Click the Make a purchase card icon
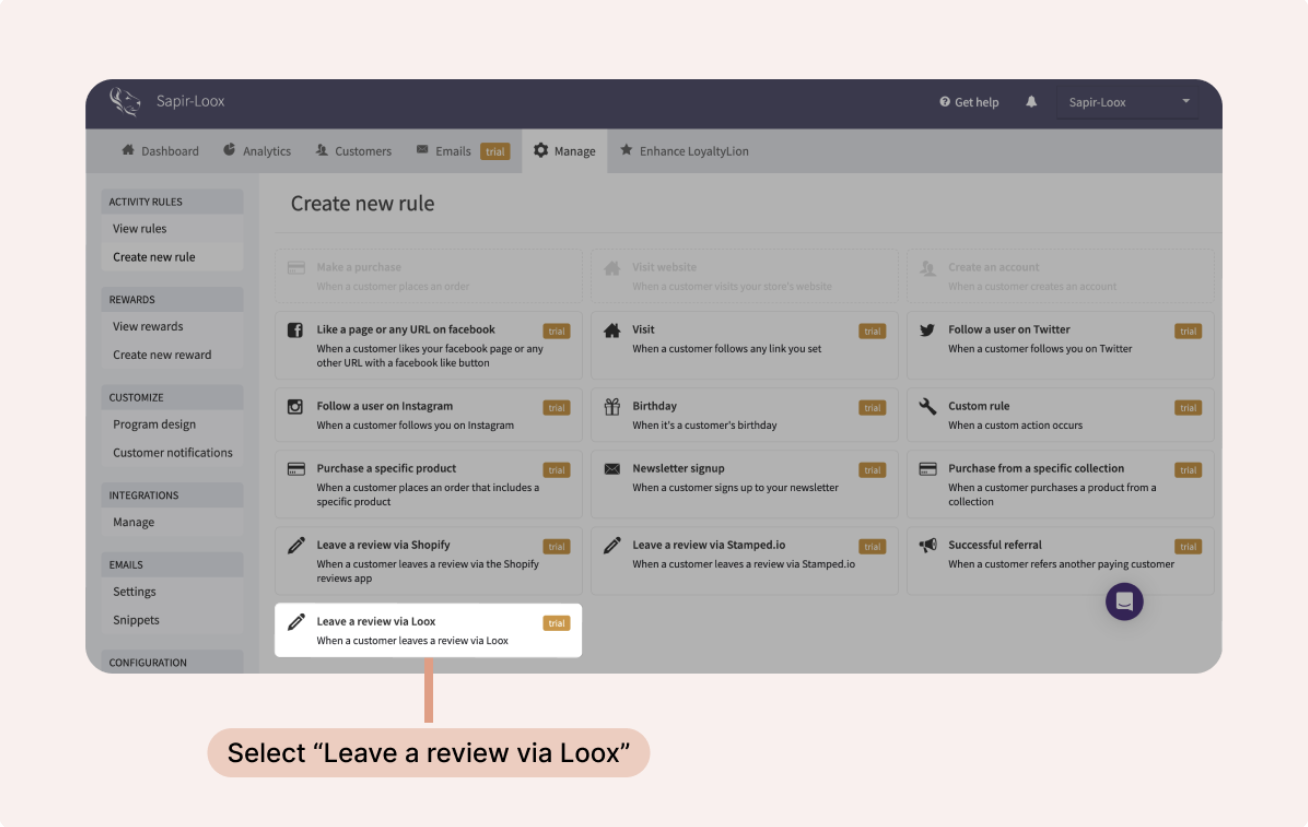The image size is (1308, 827). 296,268
